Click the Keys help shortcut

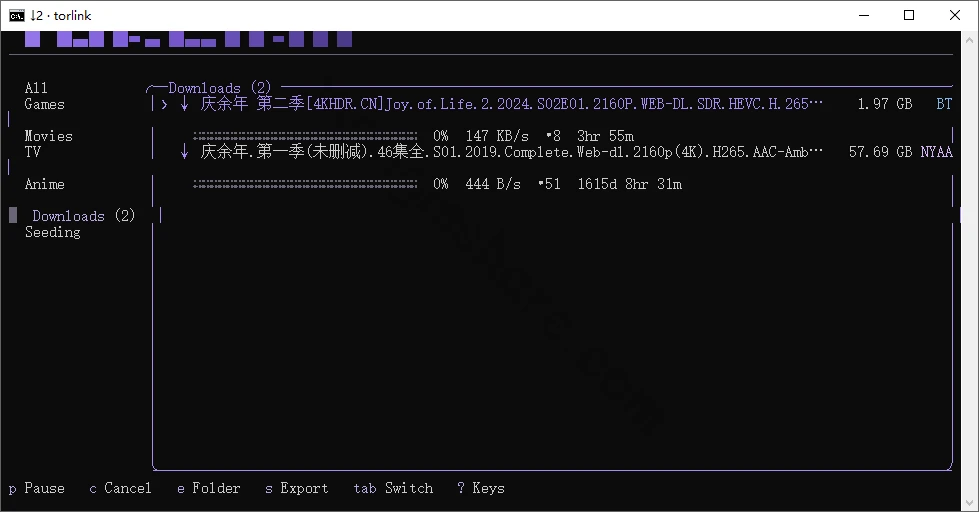[481, 488]
